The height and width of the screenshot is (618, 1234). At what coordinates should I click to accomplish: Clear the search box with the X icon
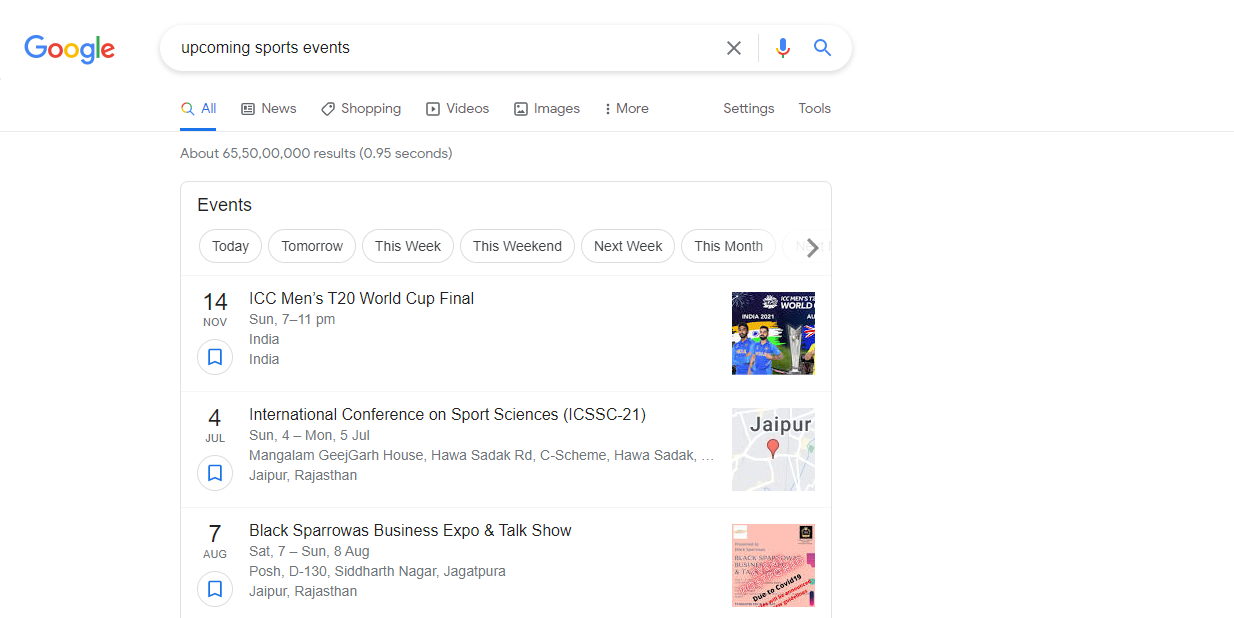tap(734, 48)
